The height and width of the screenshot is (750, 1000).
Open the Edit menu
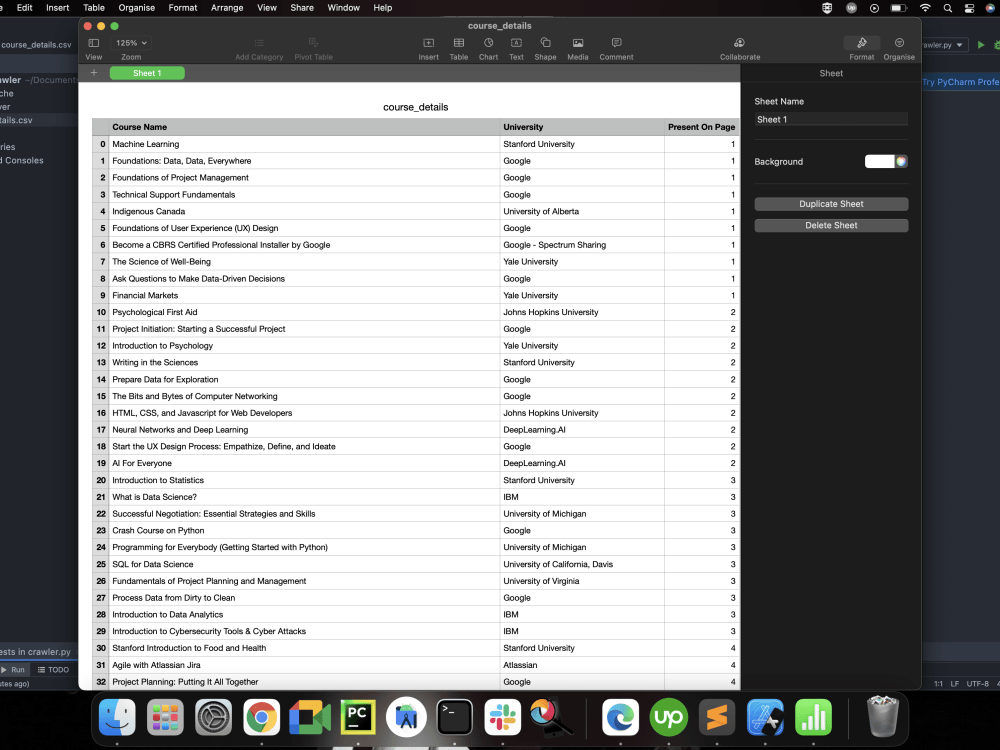click(x=25, y=8)
